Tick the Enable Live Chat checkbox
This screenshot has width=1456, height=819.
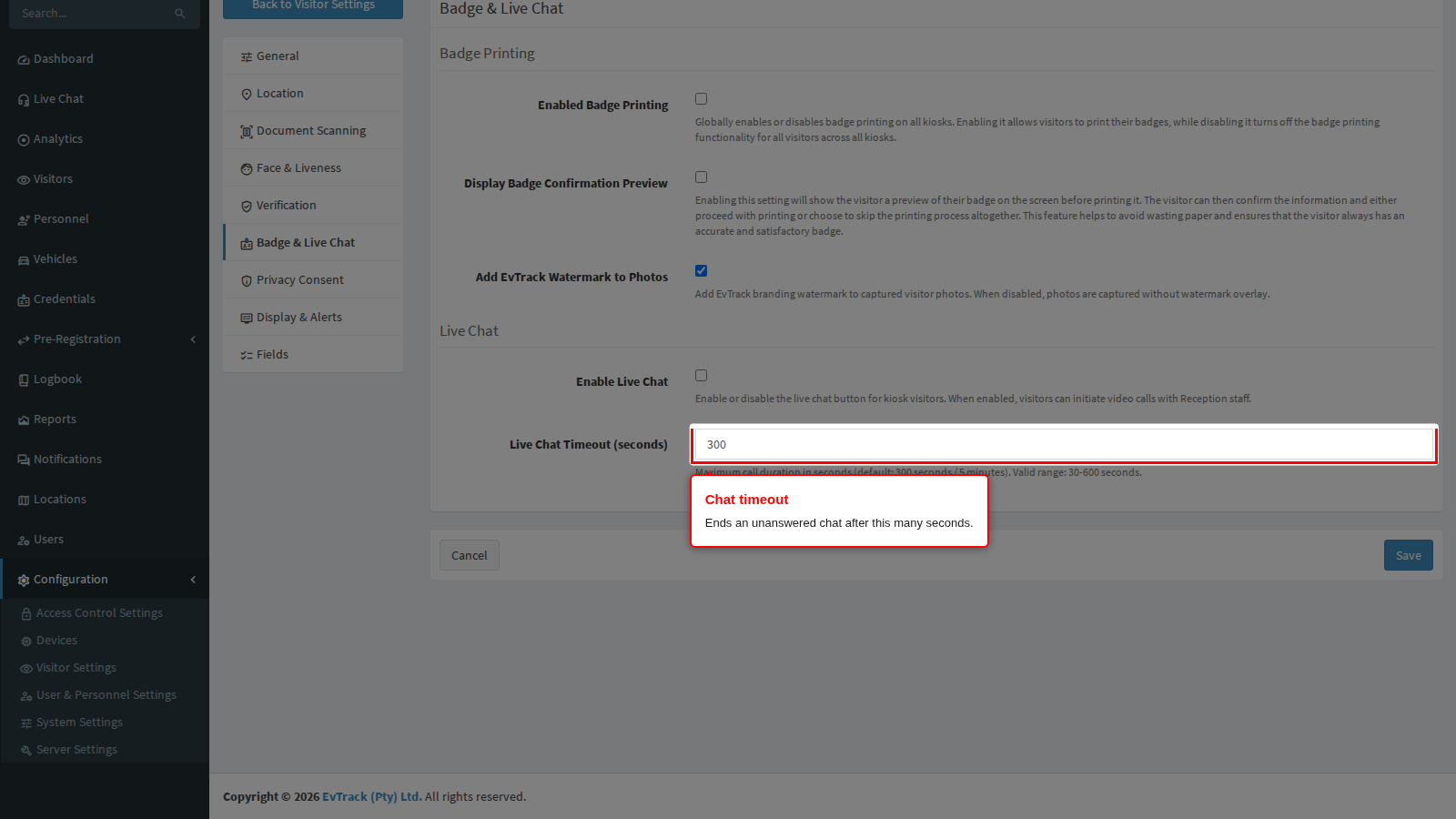701,376
